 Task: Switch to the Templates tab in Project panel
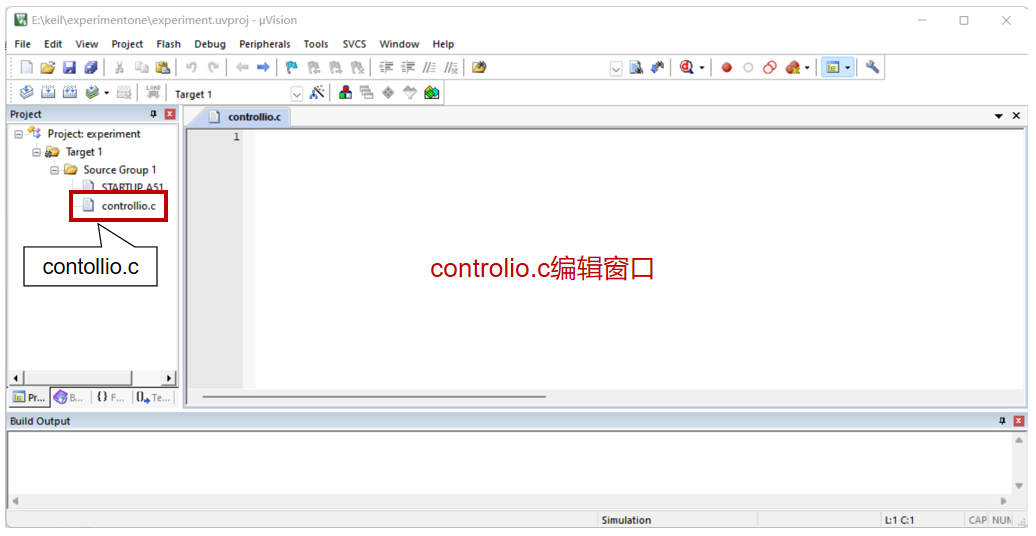point(153,397)
